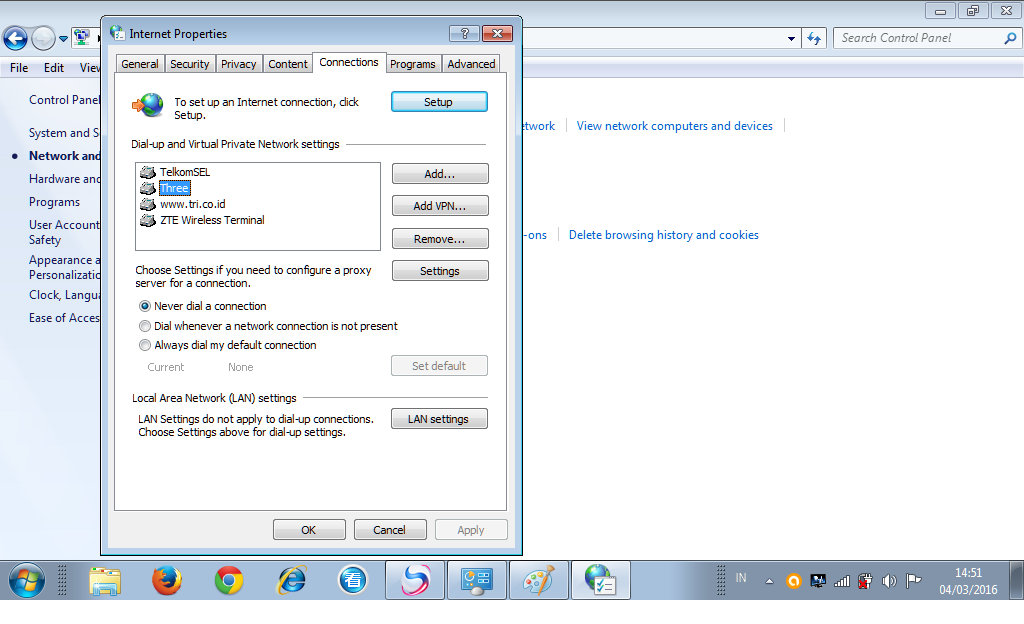Open Mozilla Firefox from the taskbar
This screenshot has width=1024, height=624.
(166, 580)
